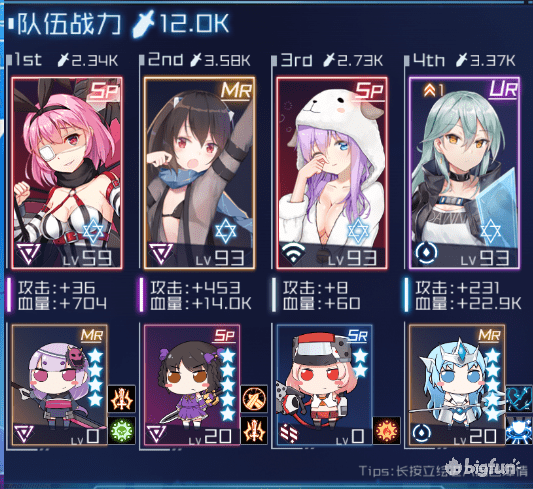Select the purple-haired MR chibi support card
This screenshot has height=489, width=533.
point(60,385)
